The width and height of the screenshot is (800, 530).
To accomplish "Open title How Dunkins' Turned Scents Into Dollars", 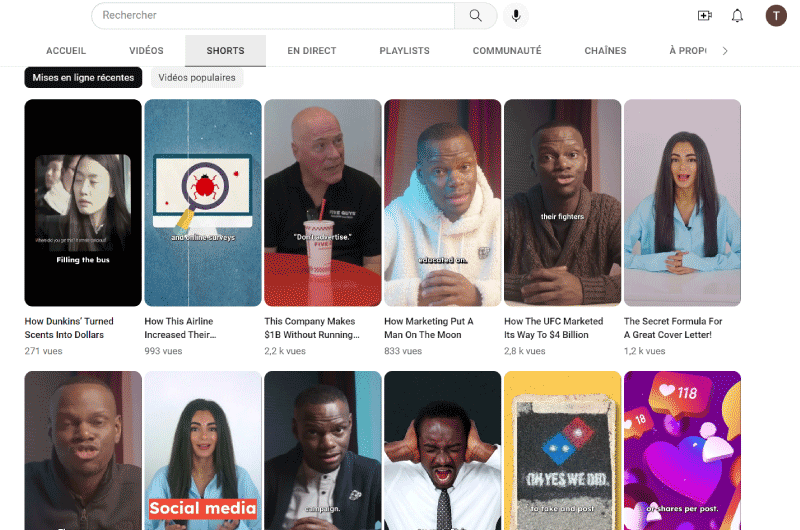I will pyautogui.click(x=69, y=328).
